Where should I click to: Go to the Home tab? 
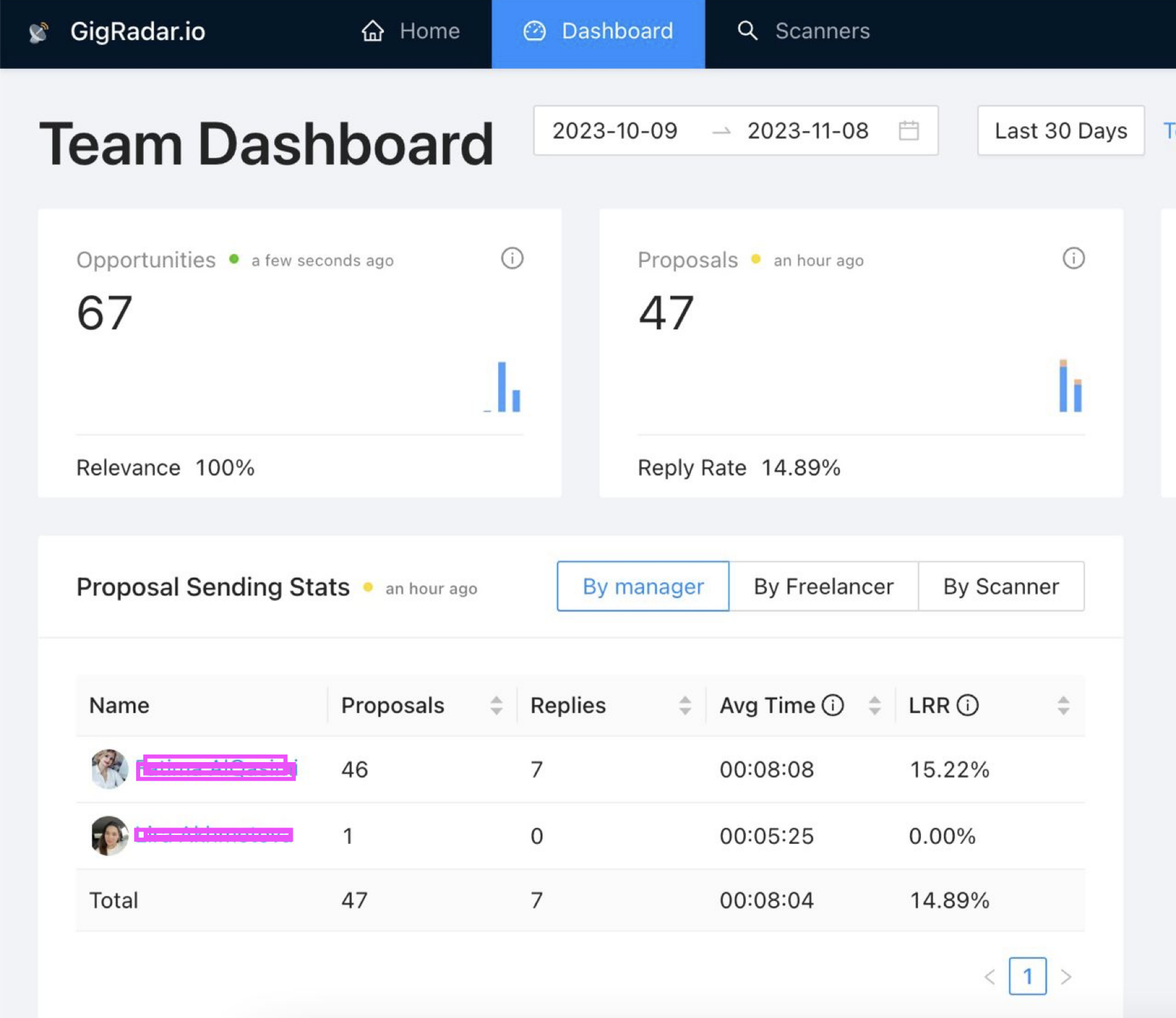coord(410,31)
